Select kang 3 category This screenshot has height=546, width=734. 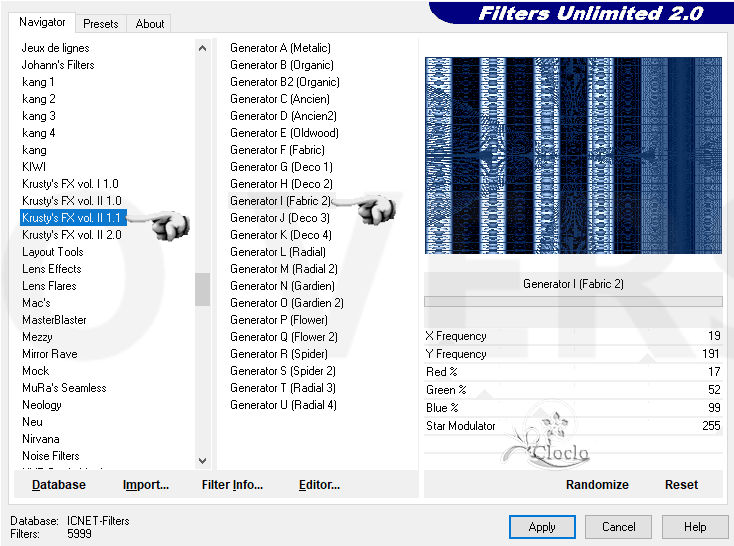pyautogui.click(x=38, y=116)
